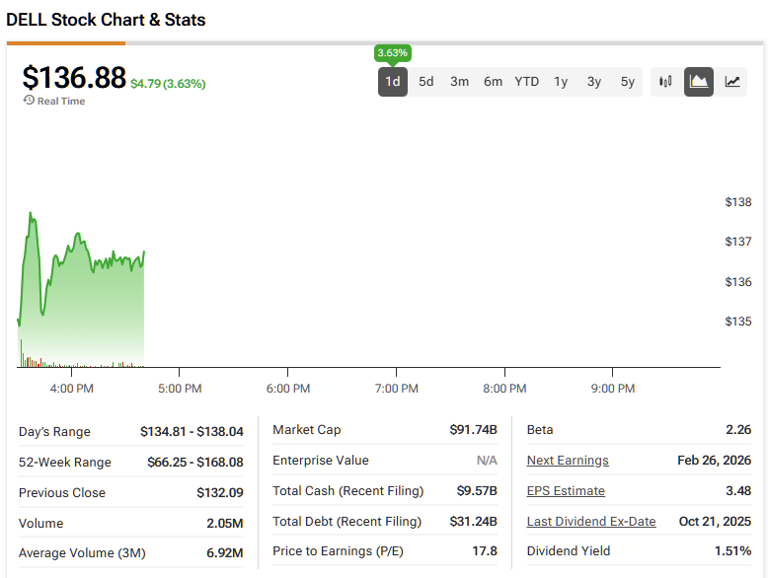Switch chart range to 5d
The height and width of the screenshot is (578, 768).
click(x=426, y=82)
